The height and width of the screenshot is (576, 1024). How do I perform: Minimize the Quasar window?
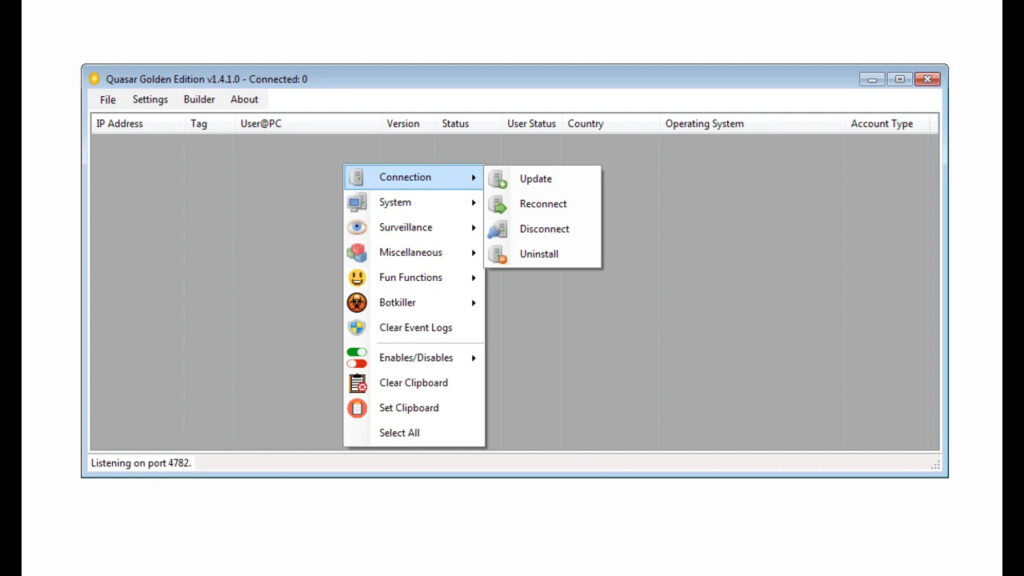(x=872, y=79)
